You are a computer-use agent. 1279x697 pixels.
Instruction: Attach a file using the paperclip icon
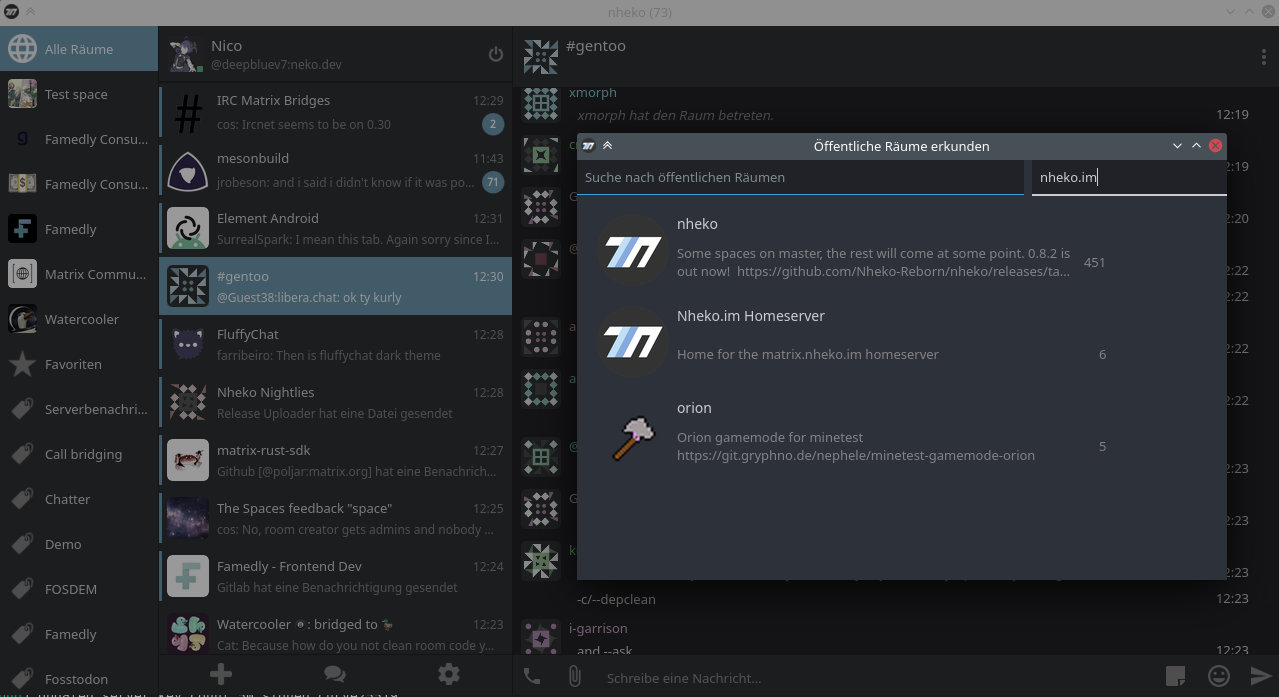click(x=575, y=677)
